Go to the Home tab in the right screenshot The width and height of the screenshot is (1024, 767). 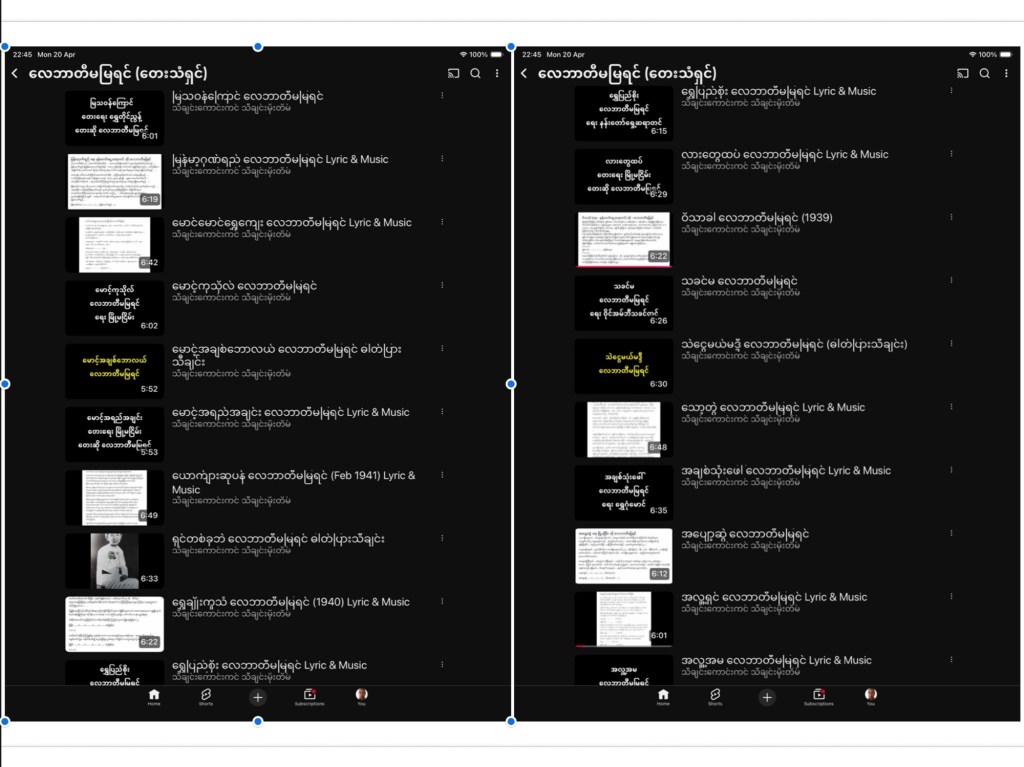coord(663,696)
